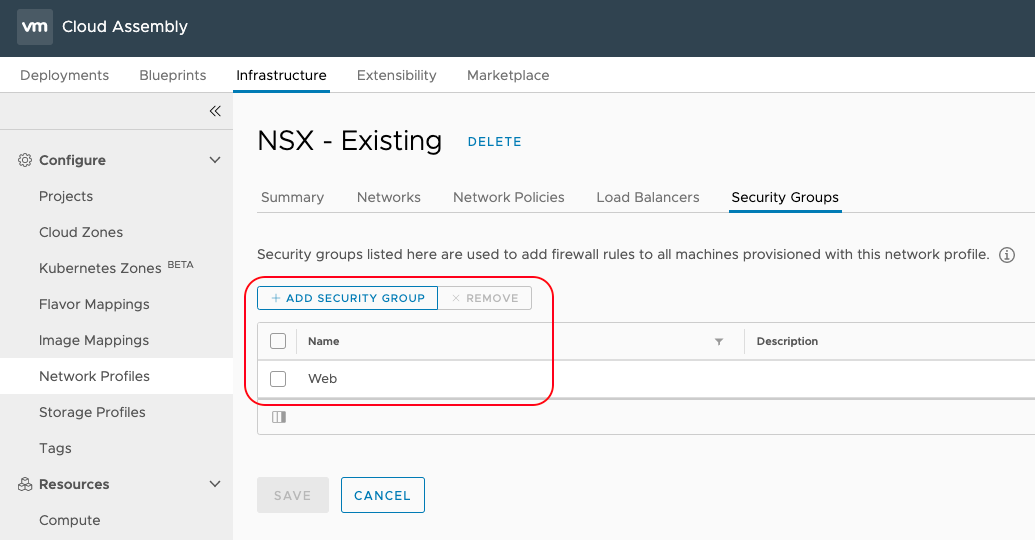Image resolution: width=1035 pixels, height=540 pixels.
Task: Open Image Mappings in the sidebar
Action: (x=94, y=340)
